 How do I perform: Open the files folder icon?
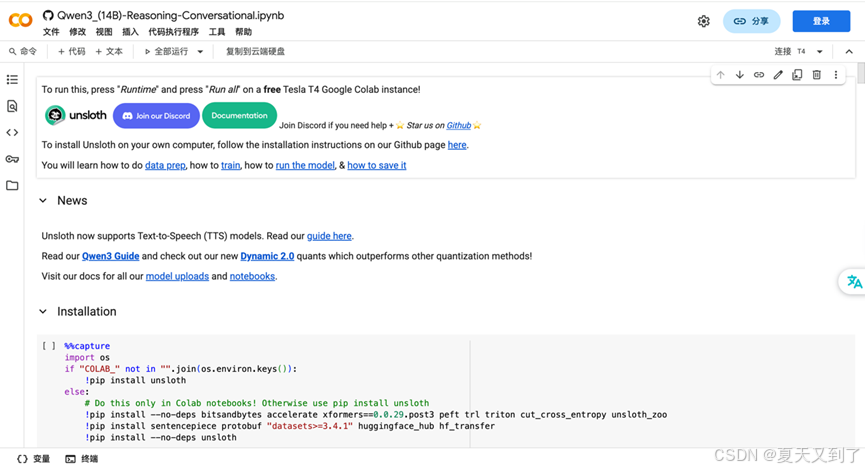12,185
